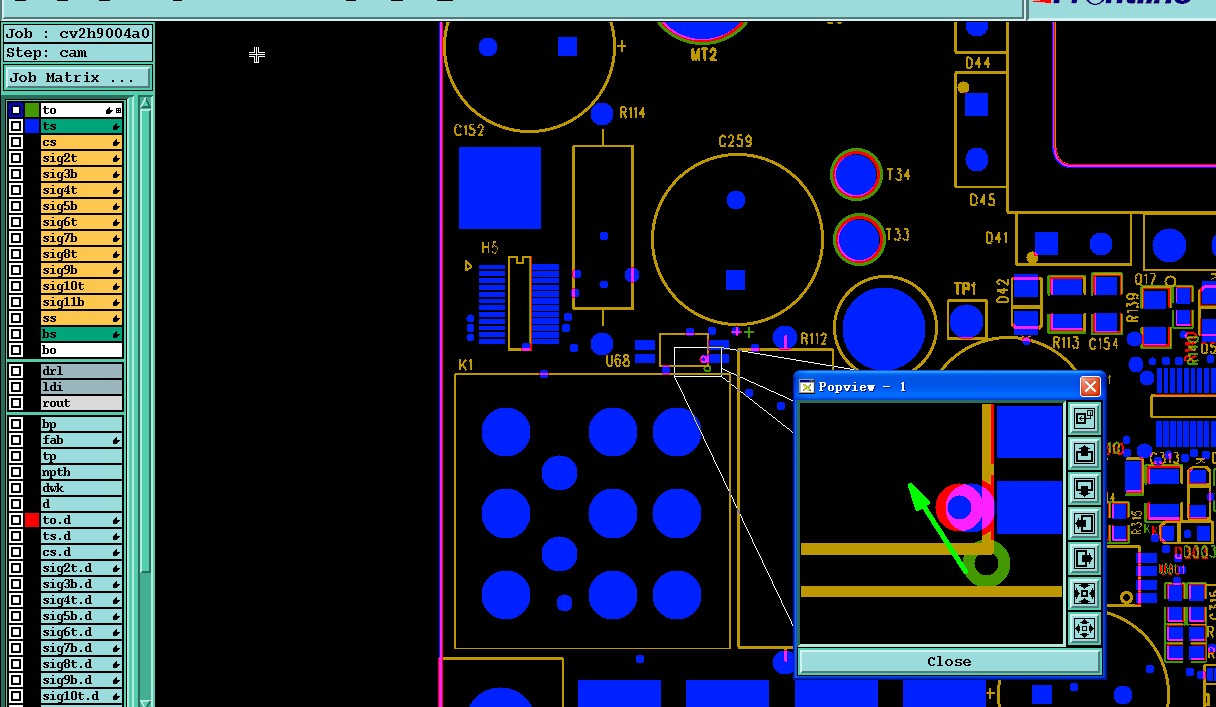Toggle the checkbox beside layer sig4t
This screenshot has height=707, width=1216.
(x=16, y=190)
